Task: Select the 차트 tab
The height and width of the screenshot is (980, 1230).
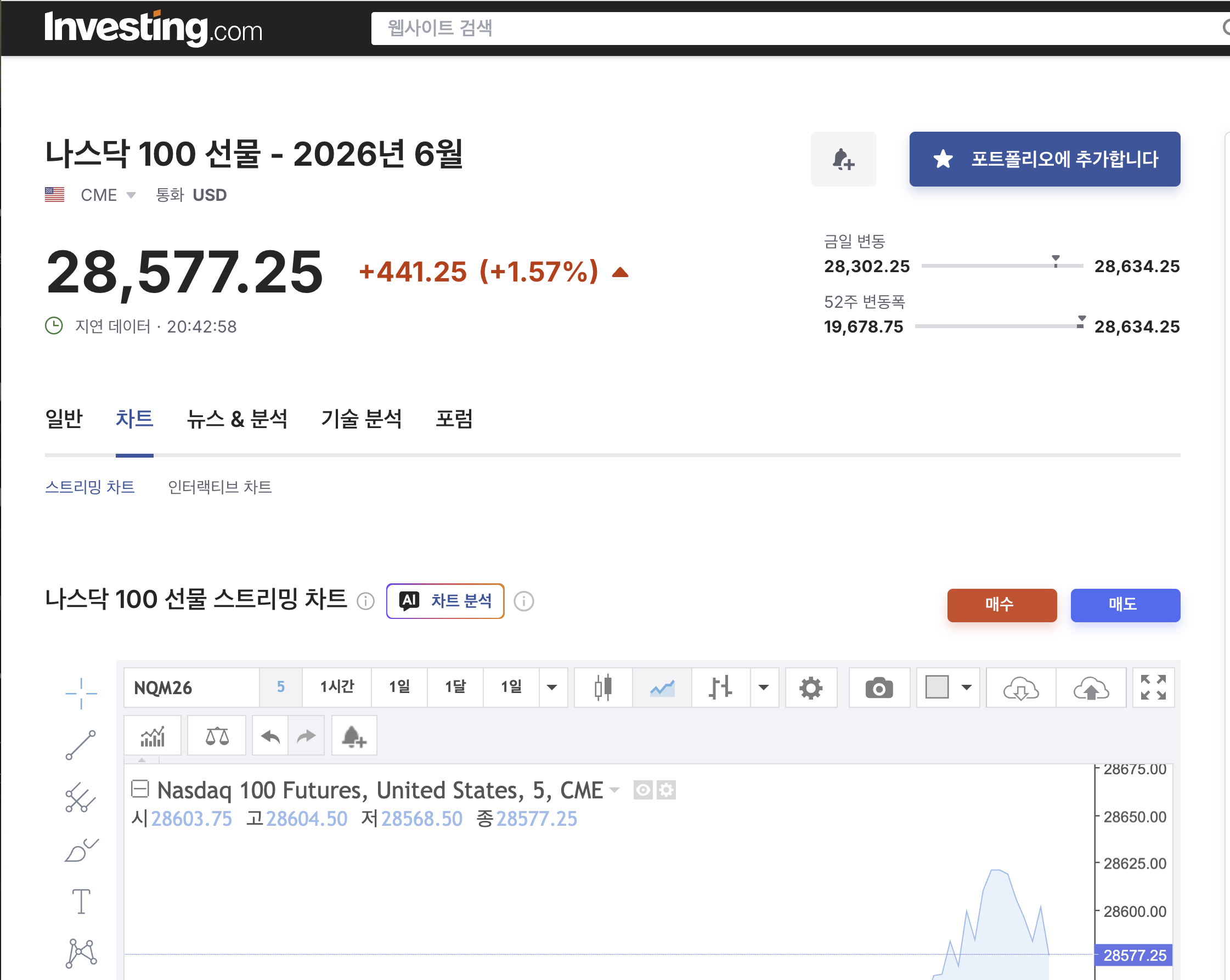Action: tap(134, 418)
